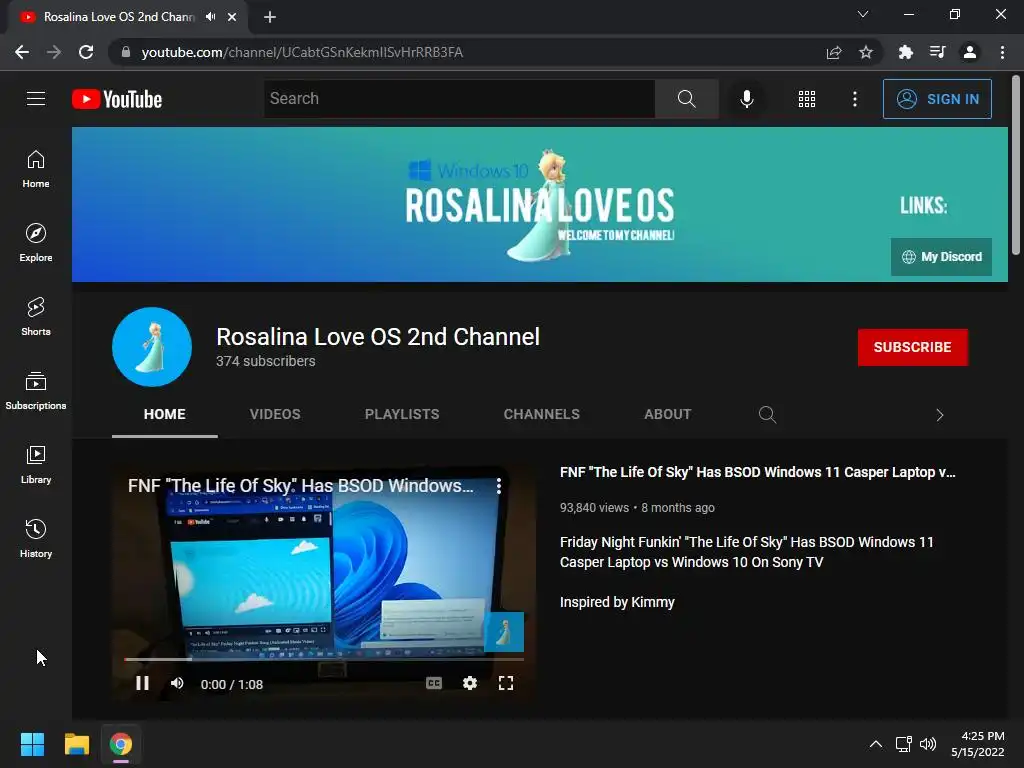Screen dimensions: 1024x768
Task: Bookmark this page with star icon
Action: click(866, 52)
